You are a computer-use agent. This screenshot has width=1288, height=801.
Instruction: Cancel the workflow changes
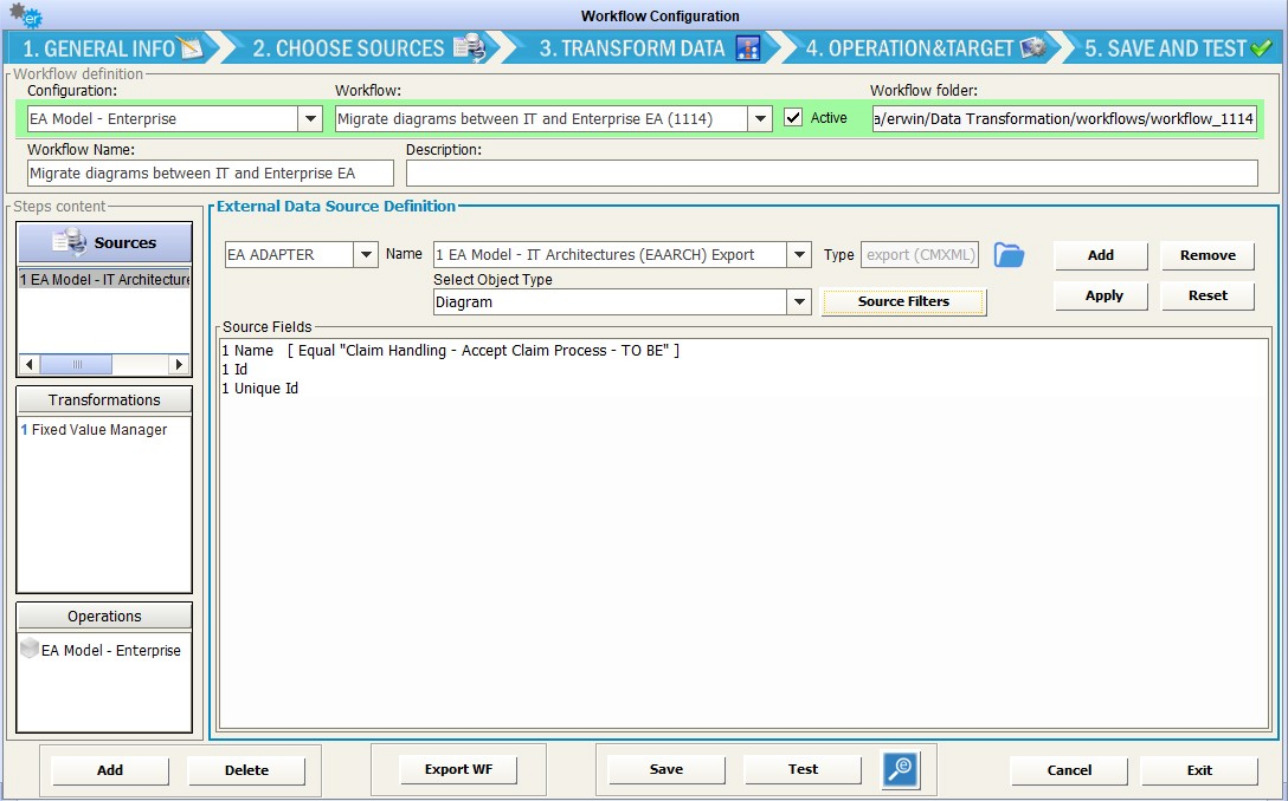[1069, 770]
